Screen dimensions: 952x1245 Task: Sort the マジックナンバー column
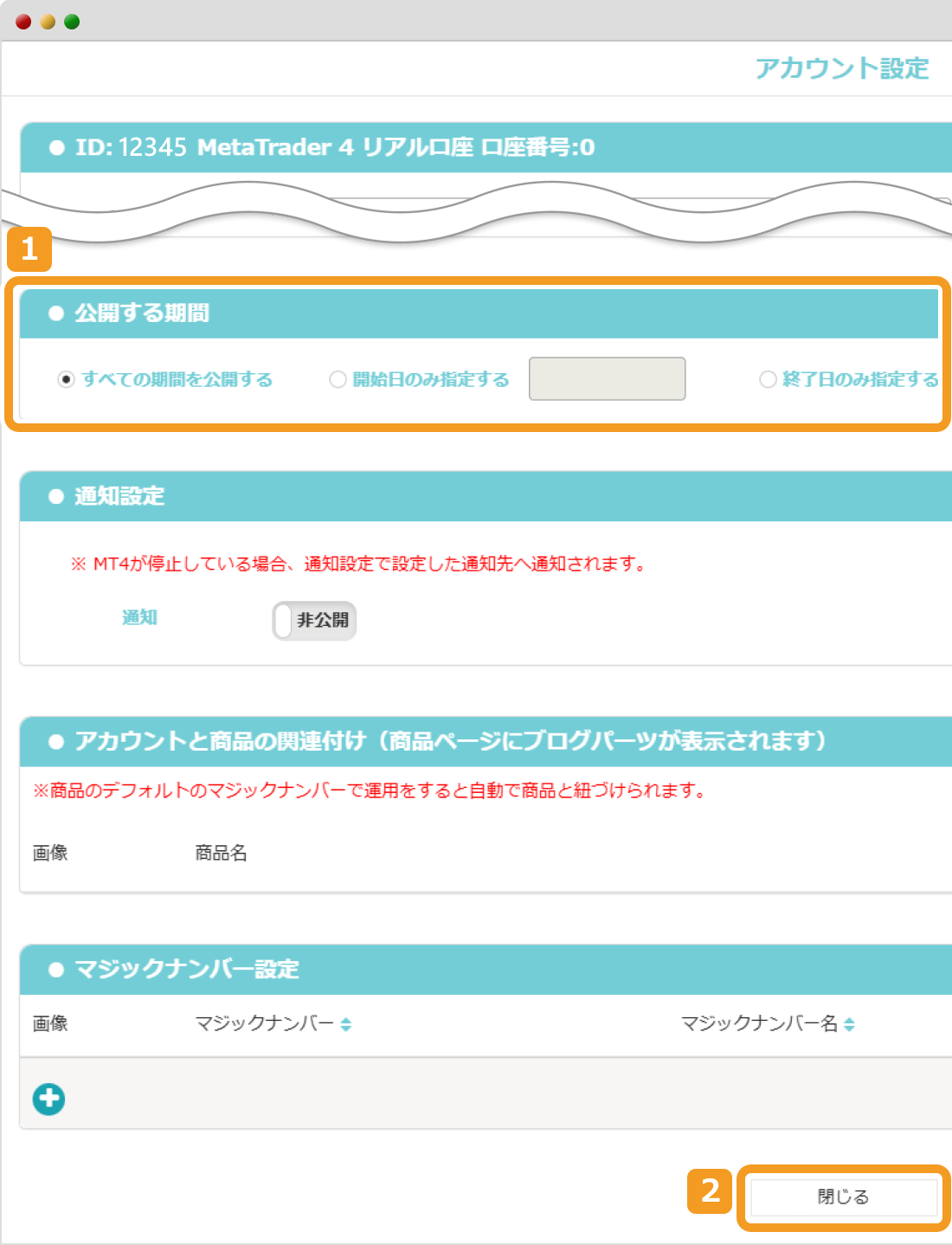click(x=345, y=1023)
